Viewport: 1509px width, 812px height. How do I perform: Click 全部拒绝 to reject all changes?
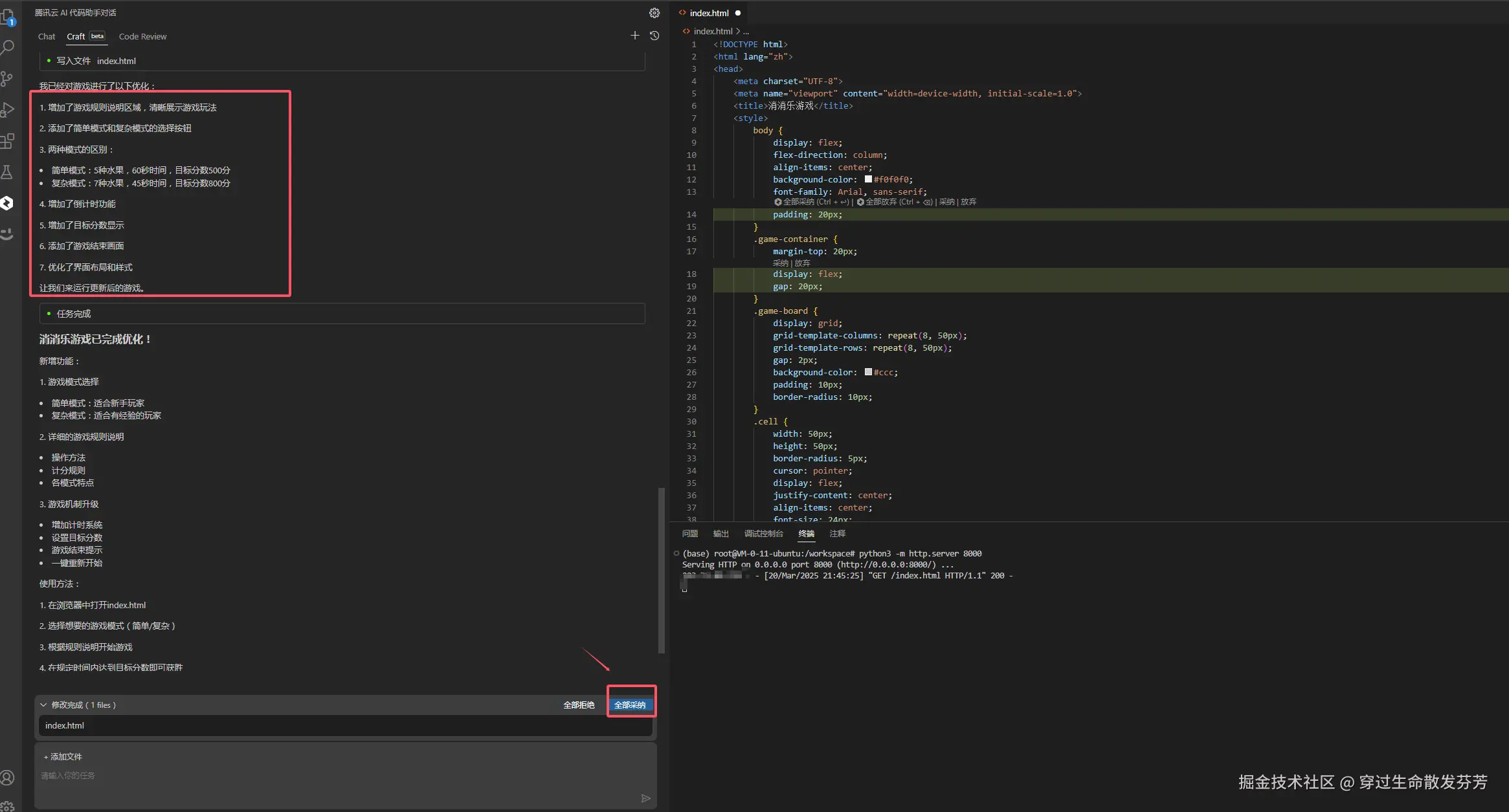579,705
